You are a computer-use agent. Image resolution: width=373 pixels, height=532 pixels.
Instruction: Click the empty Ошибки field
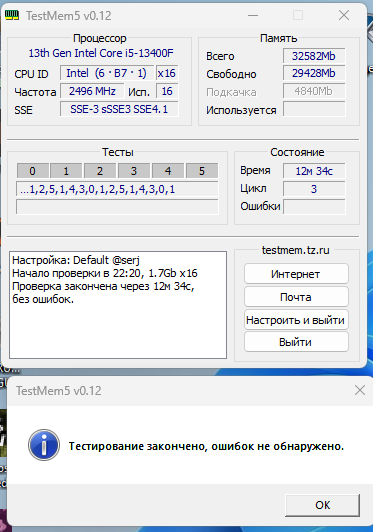[x=314, y=207]
